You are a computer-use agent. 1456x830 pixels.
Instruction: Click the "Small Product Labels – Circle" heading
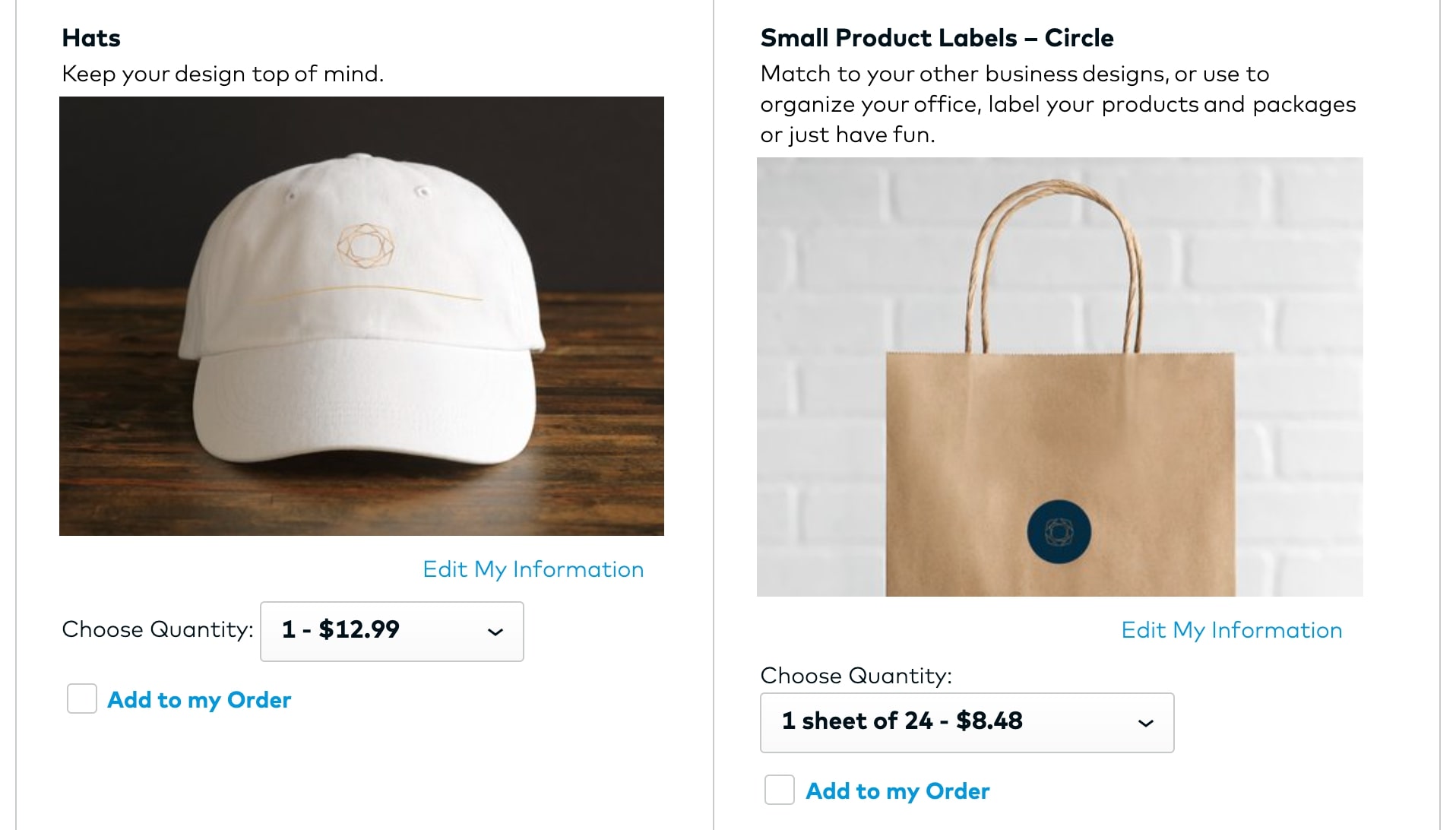tap(936, 38)
